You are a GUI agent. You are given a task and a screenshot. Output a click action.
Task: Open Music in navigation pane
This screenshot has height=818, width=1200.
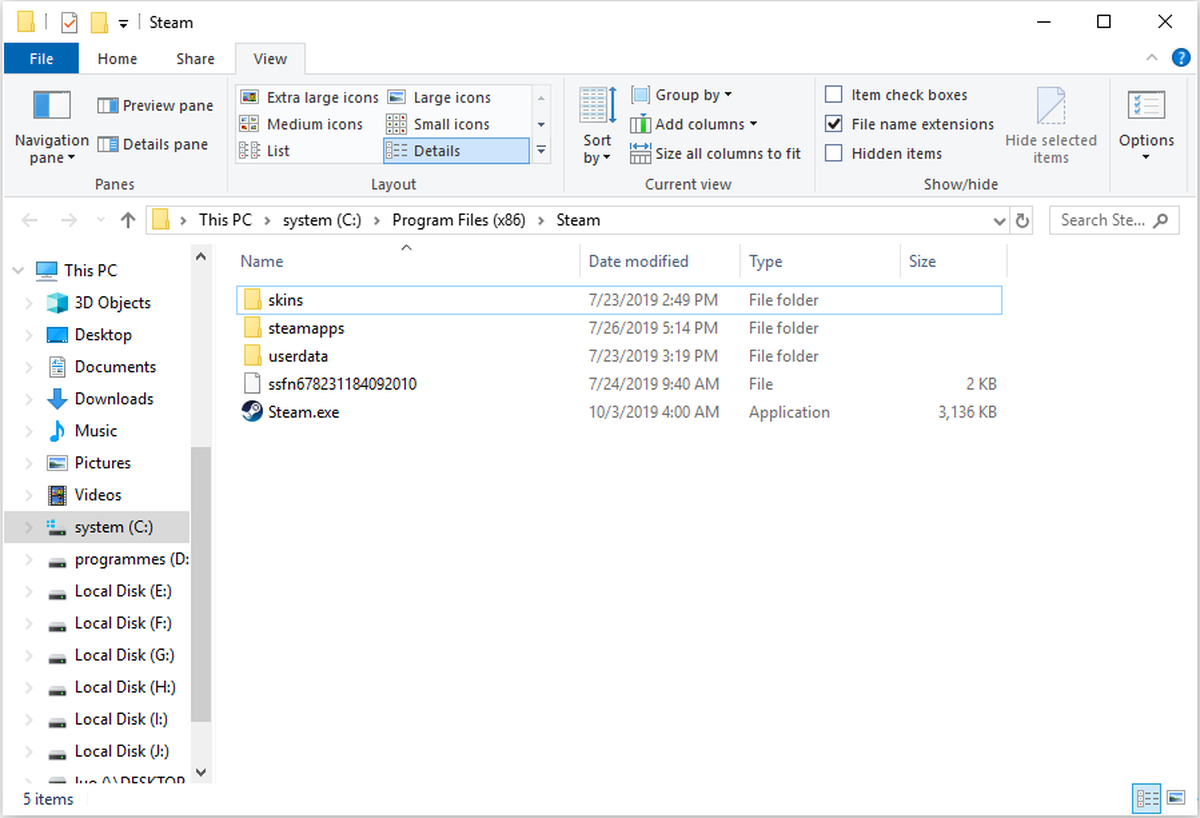click(95, 431)
